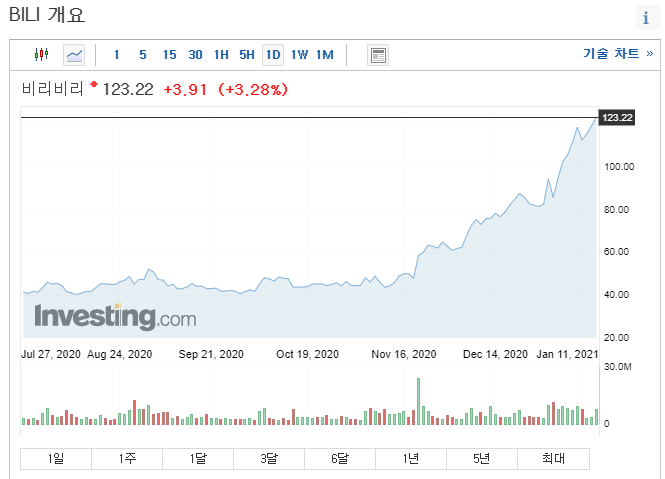The height and width of the screenshot is (479, 665).
Task: Click the news table icon in toolbar
Action: point(377,55)
